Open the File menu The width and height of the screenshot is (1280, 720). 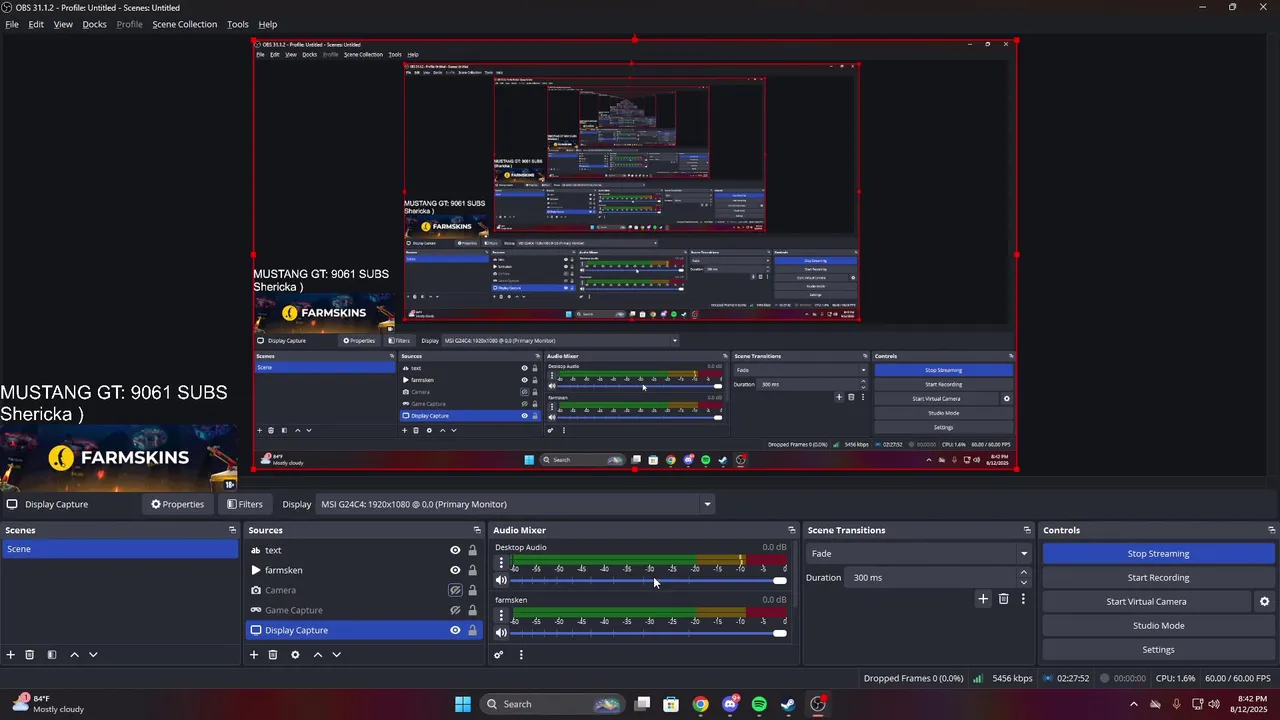tap(12, 24)
